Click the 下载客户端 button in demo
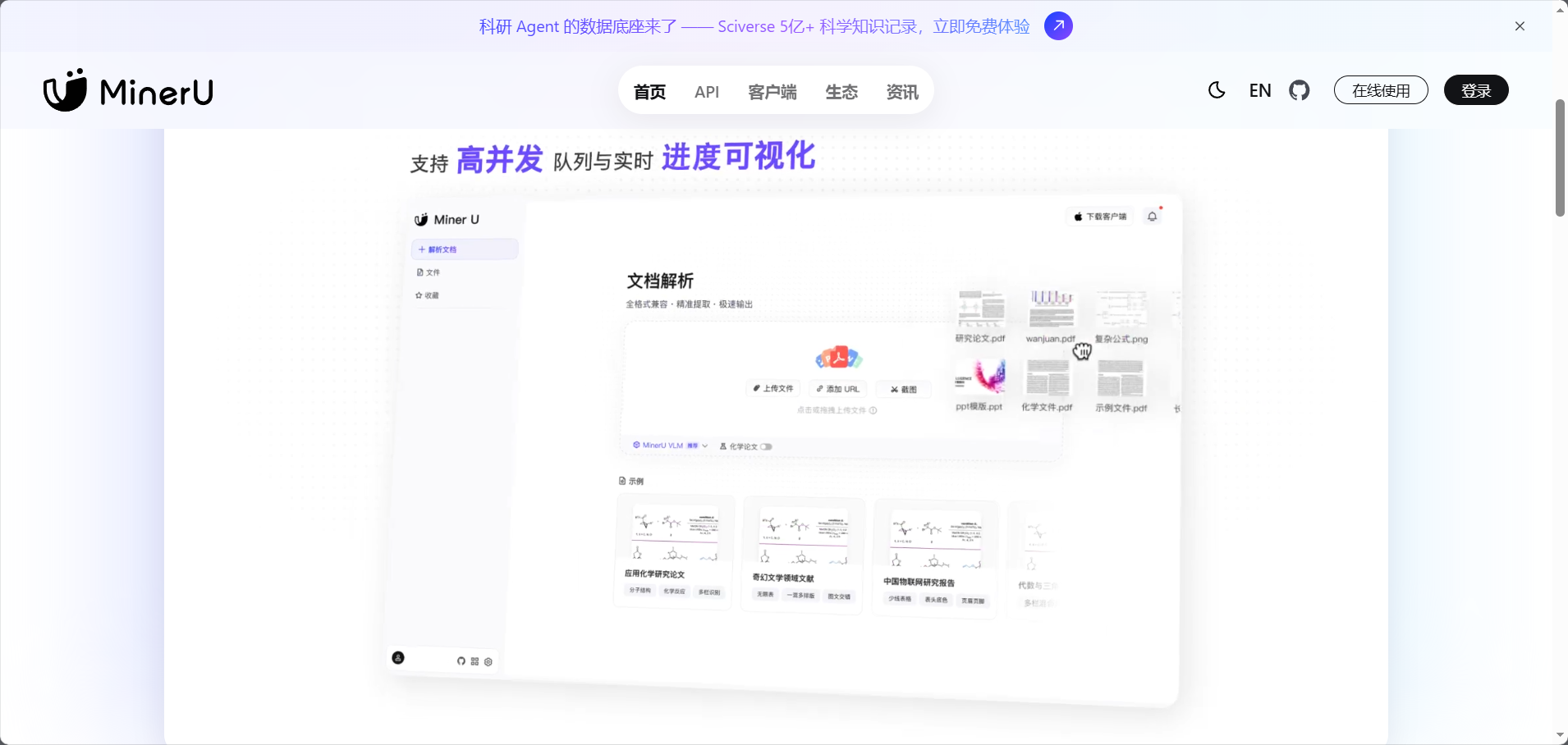 pos(1100,217)
